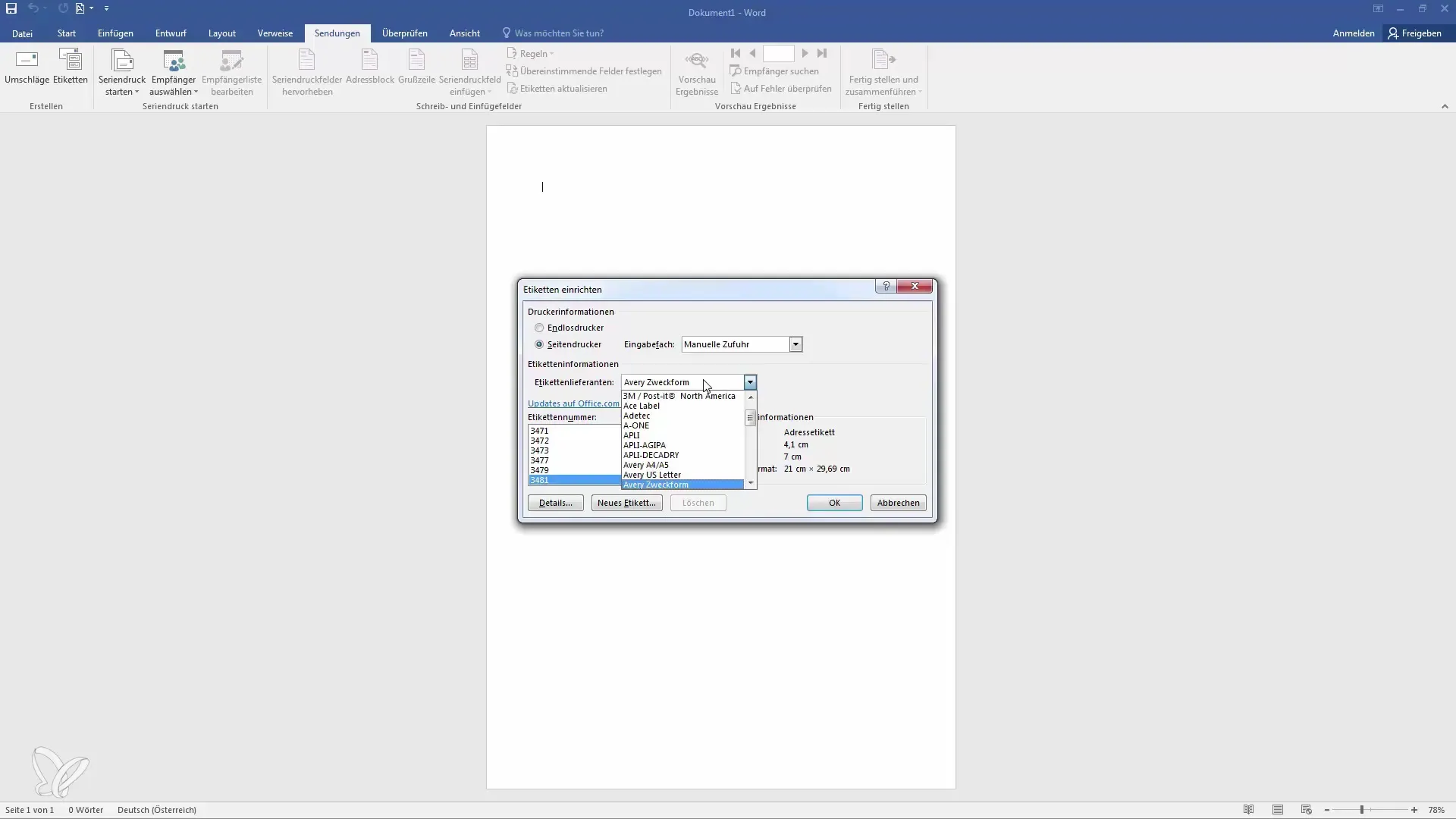Switch to read mode view icon
This screenshot has width=1456, height=819.
click(1248, 810)
